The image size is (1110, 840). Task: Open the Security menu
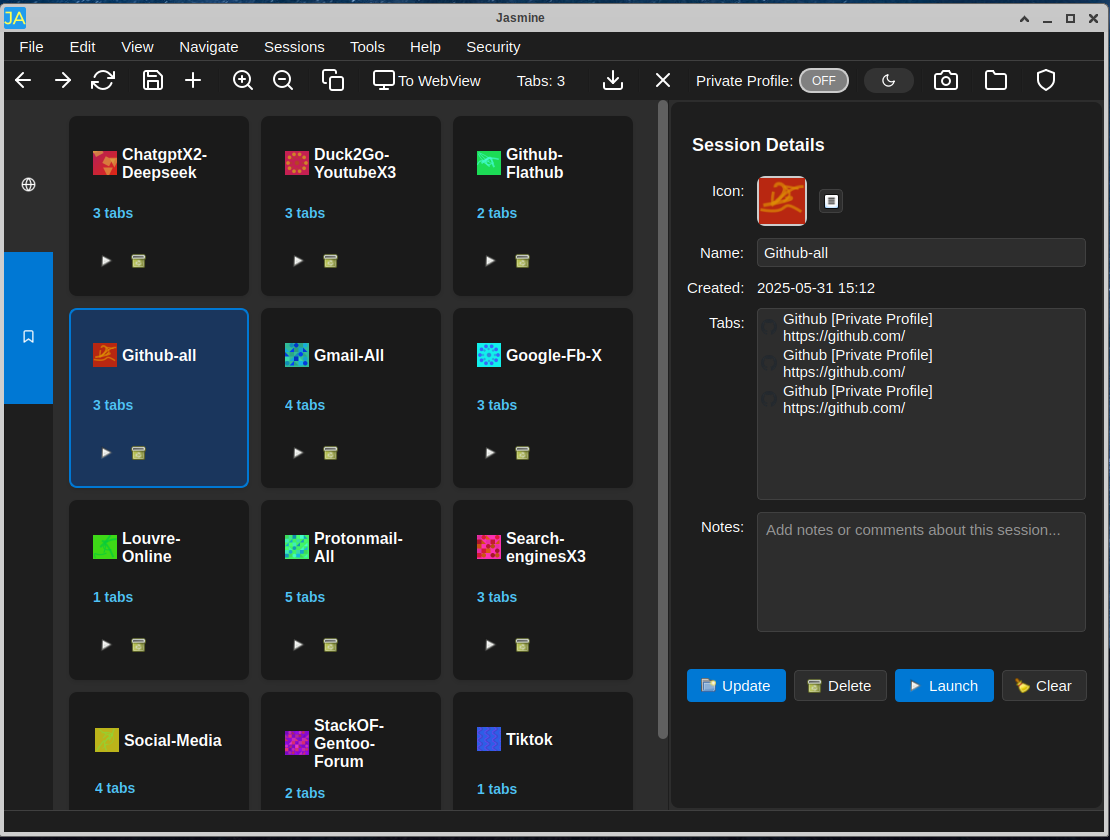click(493, 46)
